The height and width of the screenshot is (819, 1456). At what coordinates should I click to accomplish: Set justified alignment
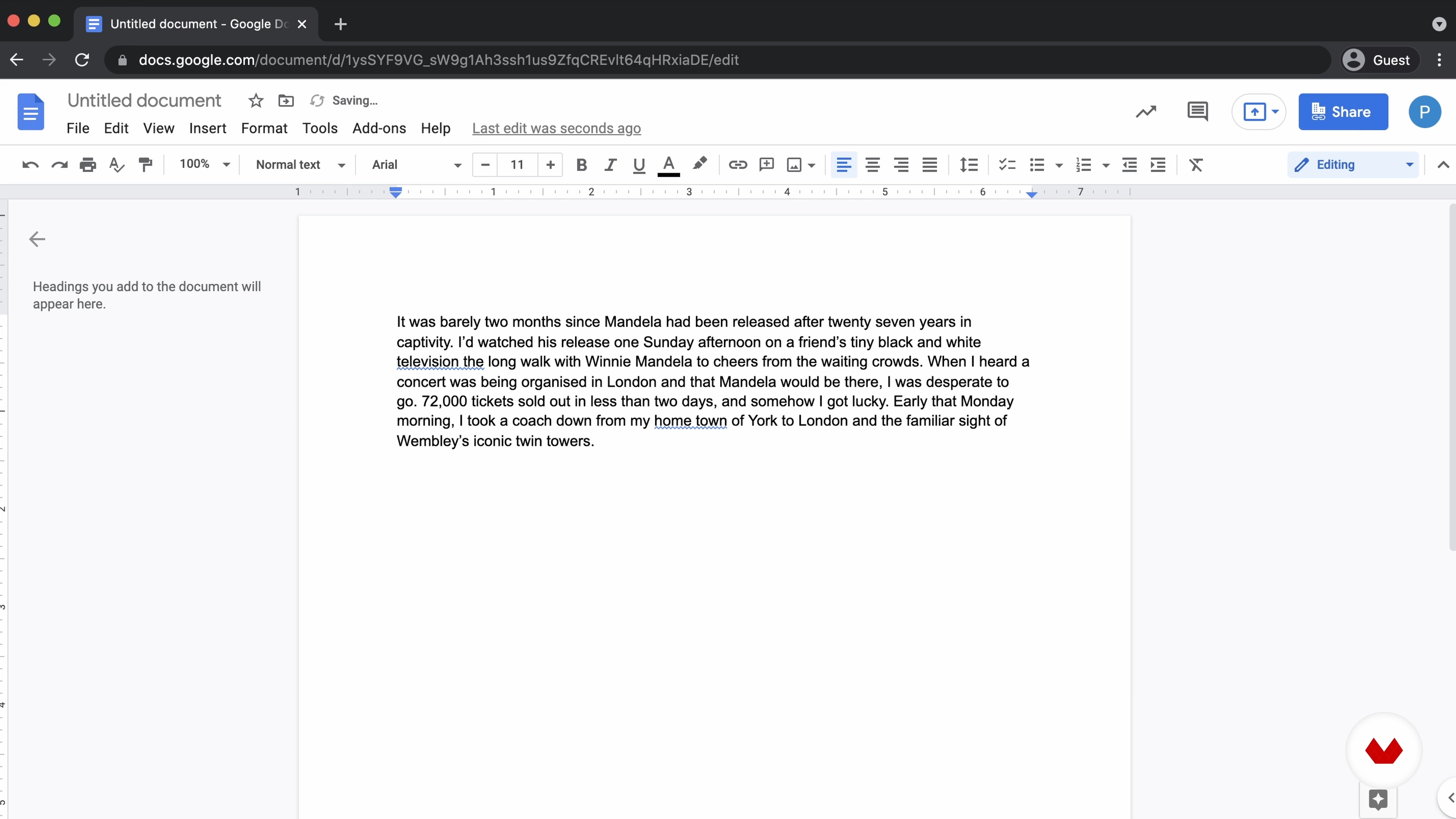tap(930, 165)
